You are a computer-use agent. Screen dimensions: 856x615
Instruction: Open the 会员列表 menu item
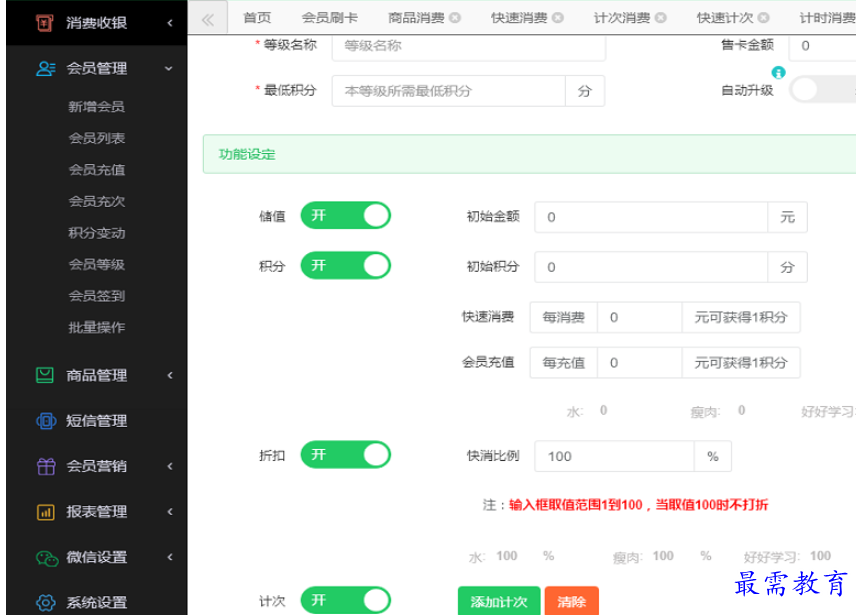pos(97,138)
